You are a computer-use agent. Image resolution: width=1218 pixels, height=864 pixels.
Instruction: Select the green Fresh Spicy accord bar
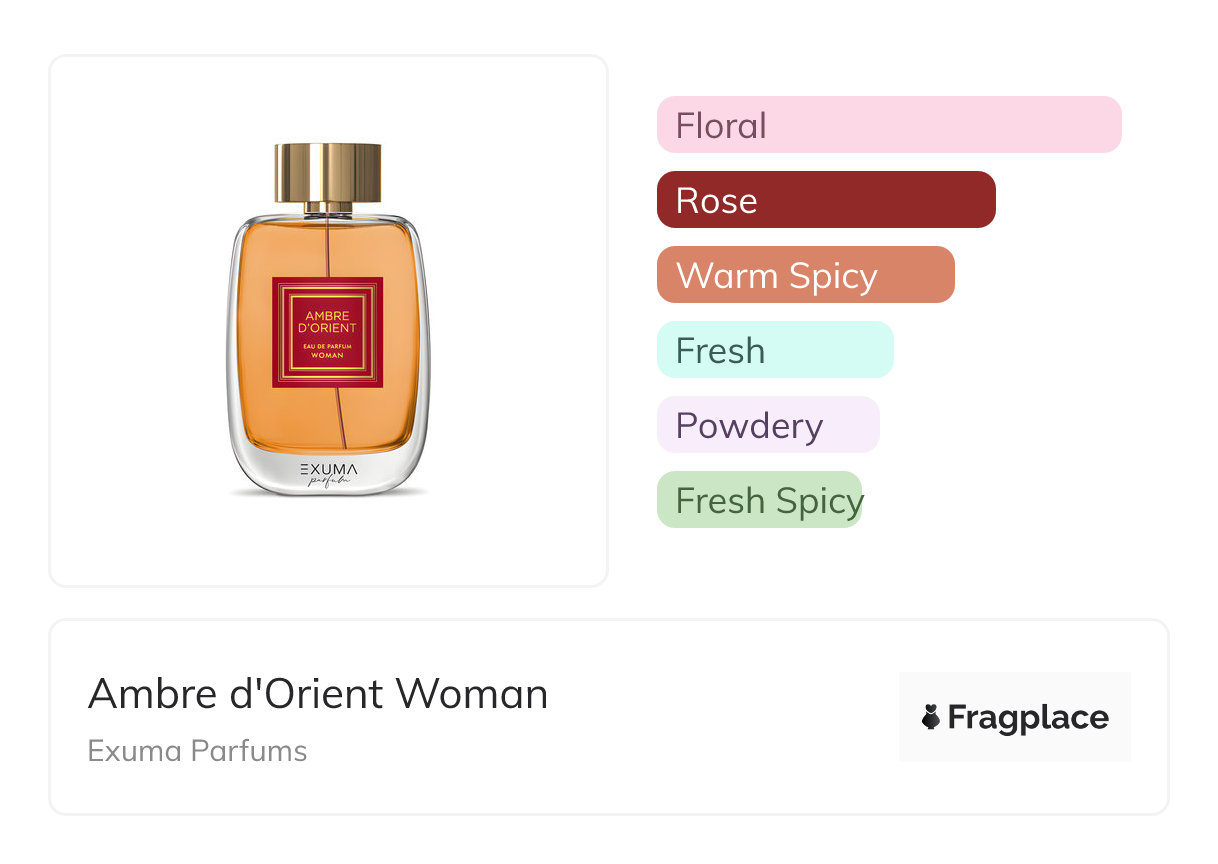(x=759, y=500)
